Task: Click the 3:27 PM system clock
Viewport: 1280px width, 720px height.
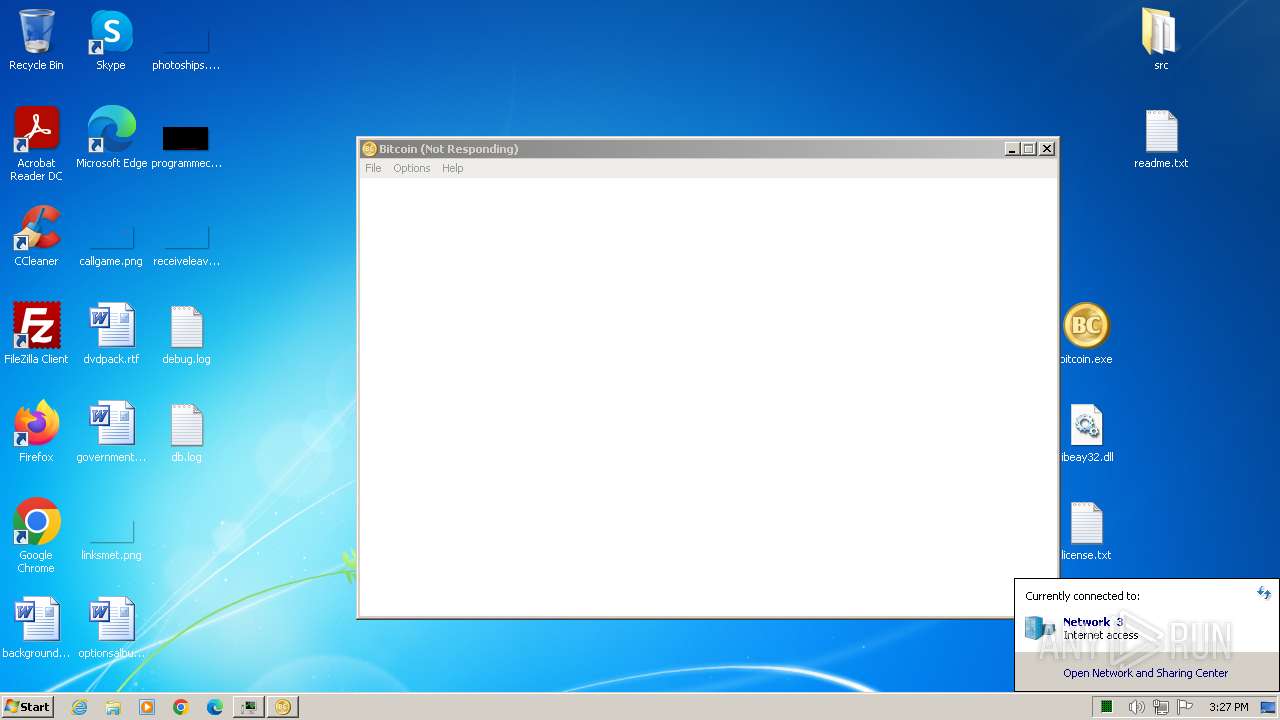Action: pos(1229,707)
